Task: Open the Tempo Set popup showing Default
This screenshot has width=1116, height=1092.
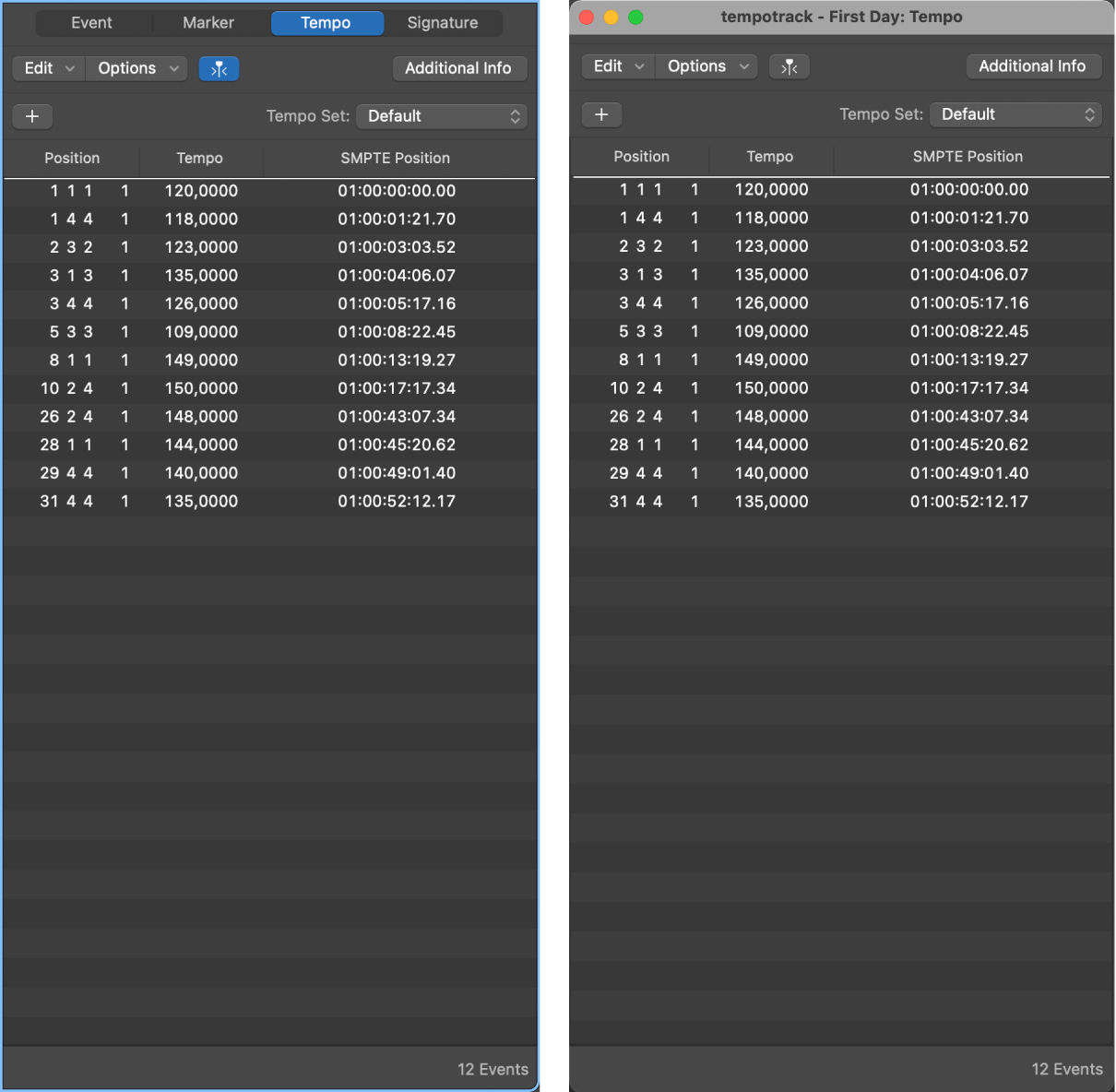Action: click(x=441, y=116)
